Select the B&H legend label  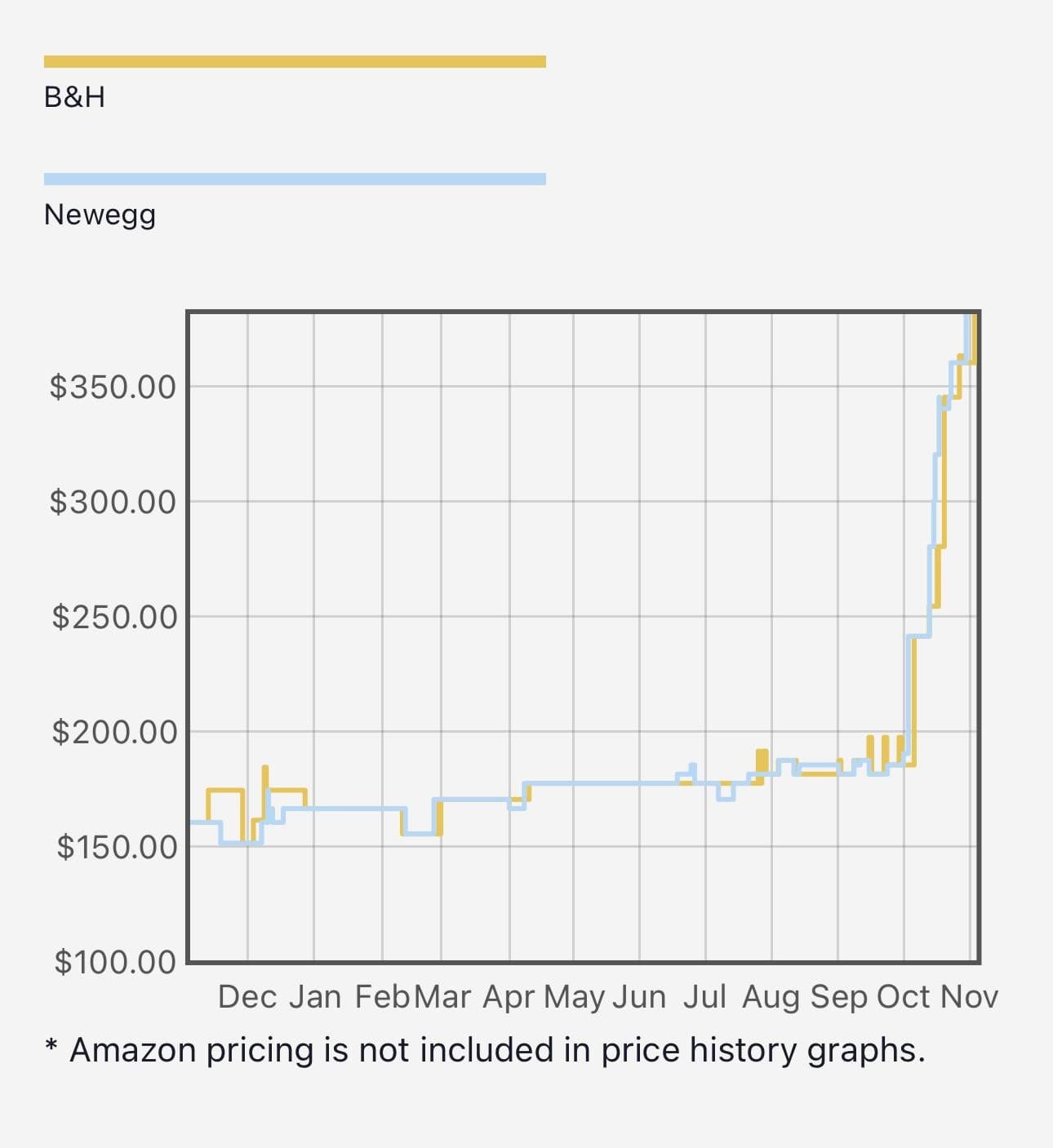(x=74, y=97)
